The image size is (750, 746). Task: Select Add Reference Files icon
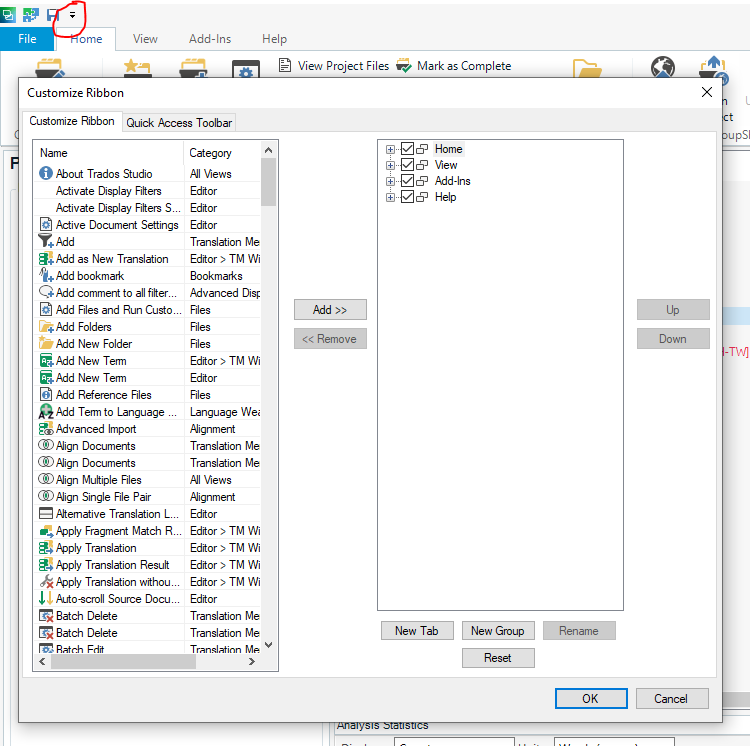[x=46, y=395]
